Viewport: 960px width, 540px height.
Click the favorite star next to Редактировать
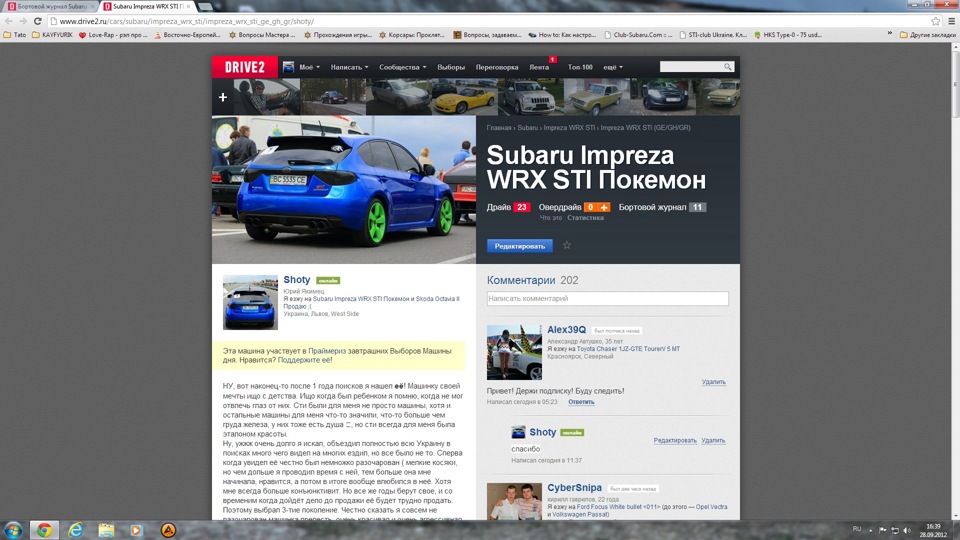click(x=567, y=245)
